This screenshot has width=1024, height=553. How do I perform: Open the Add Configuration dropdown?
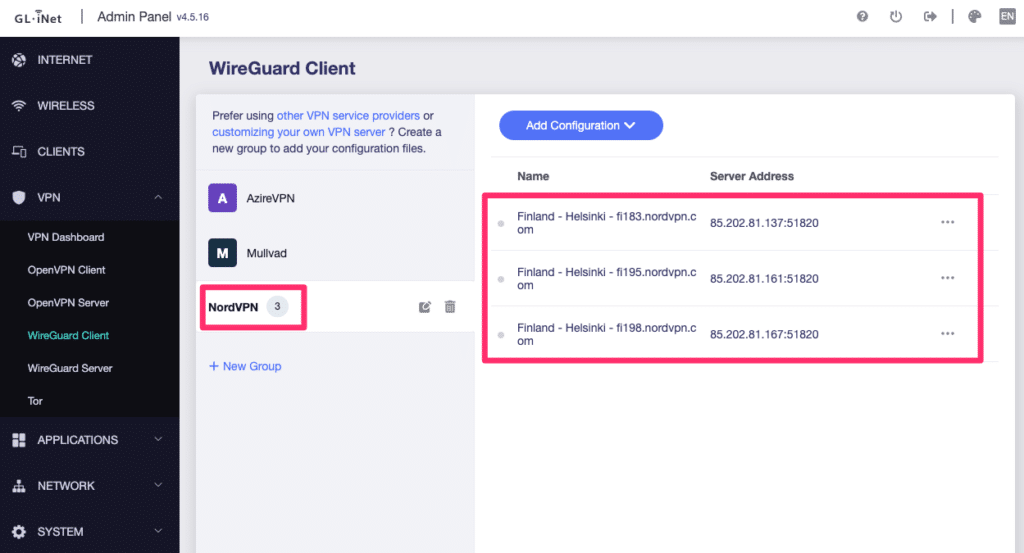(581, 125)
